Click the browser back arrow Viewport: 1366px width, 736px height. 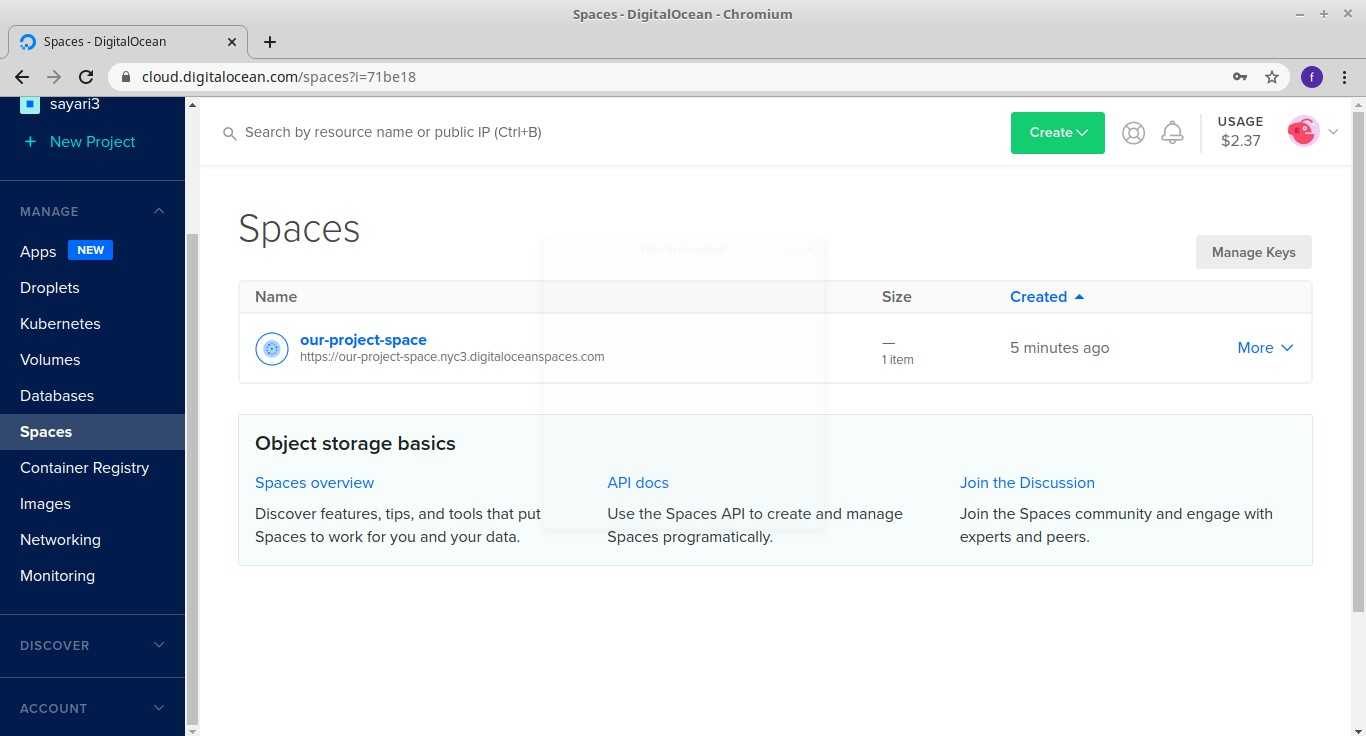tap(22, 77)
